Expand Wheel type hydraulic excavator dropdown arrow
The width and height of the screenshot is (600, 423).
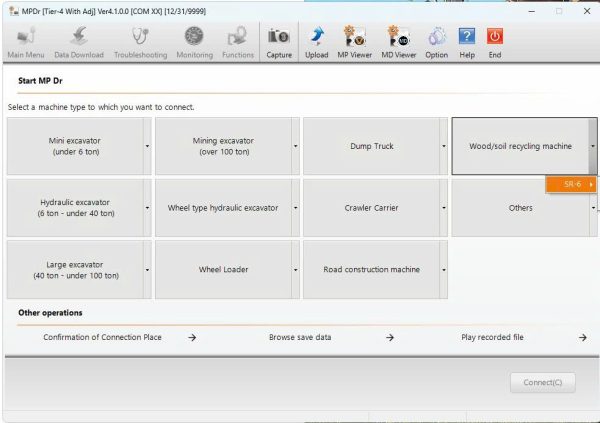click(295, 208)
